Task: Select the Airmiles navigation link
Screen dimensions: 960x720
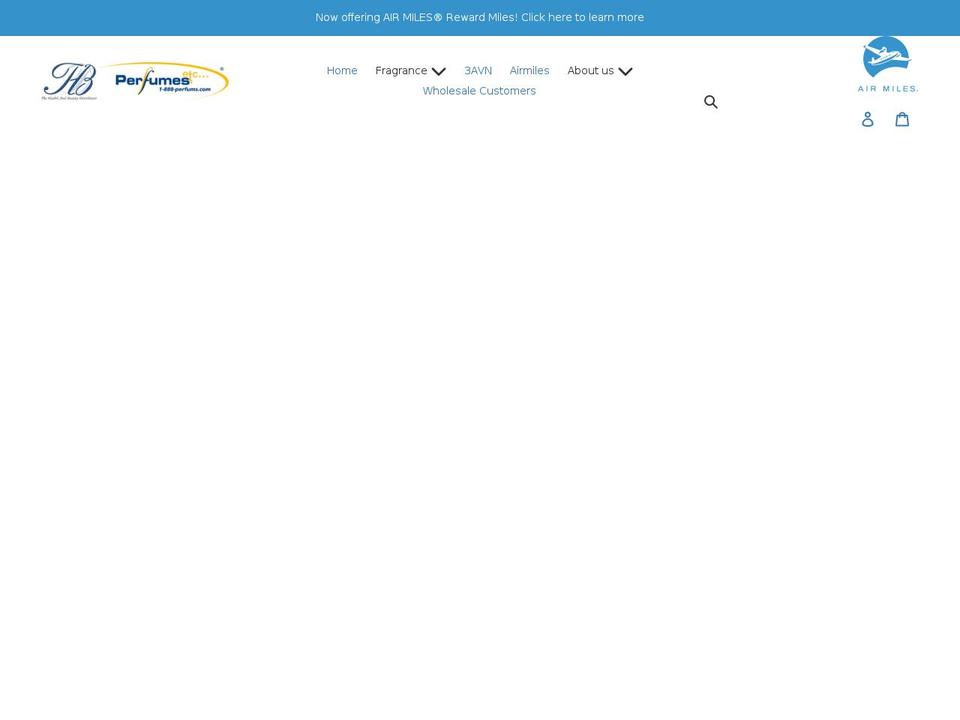Action: pos(529,71)
